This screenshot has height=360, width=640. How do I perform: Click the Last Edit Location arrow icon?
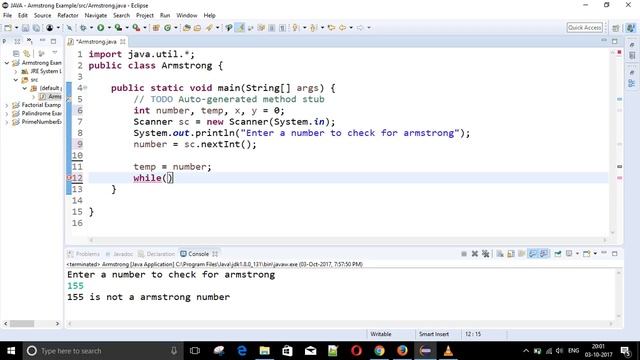click(x=331, y=28)
